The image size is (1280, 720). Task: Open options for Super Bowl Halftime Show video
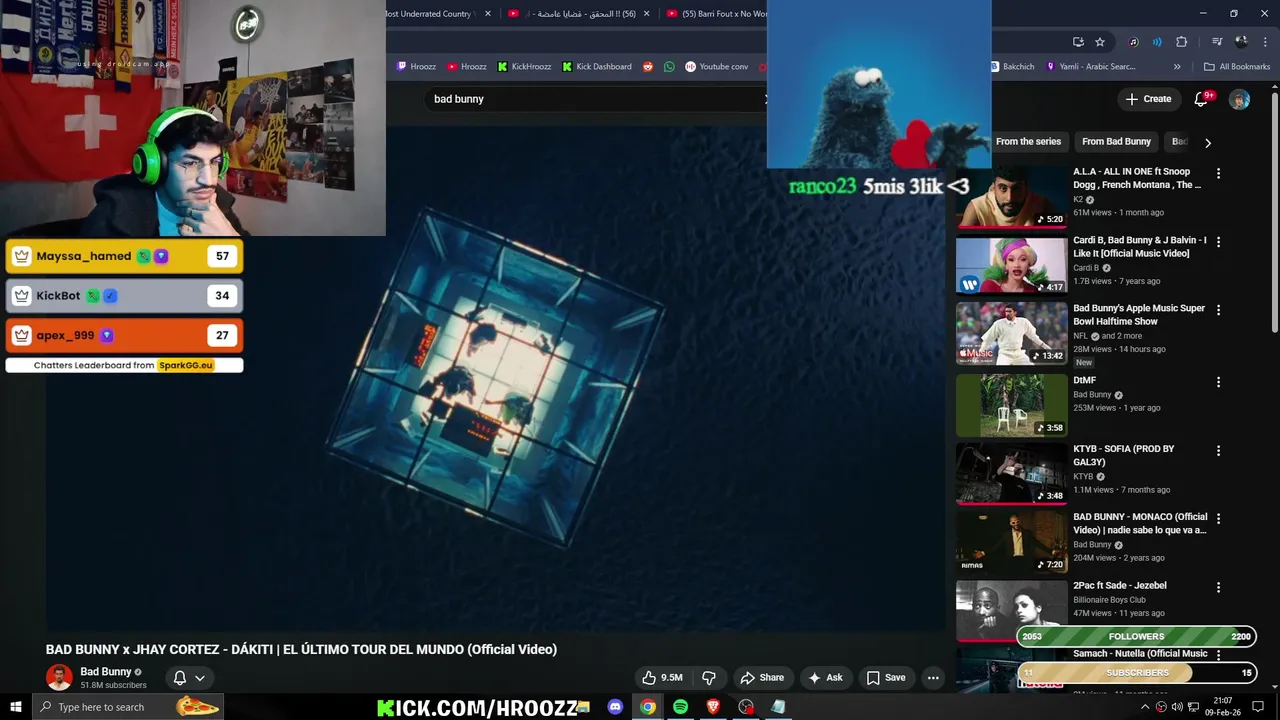click(1218, 310)
